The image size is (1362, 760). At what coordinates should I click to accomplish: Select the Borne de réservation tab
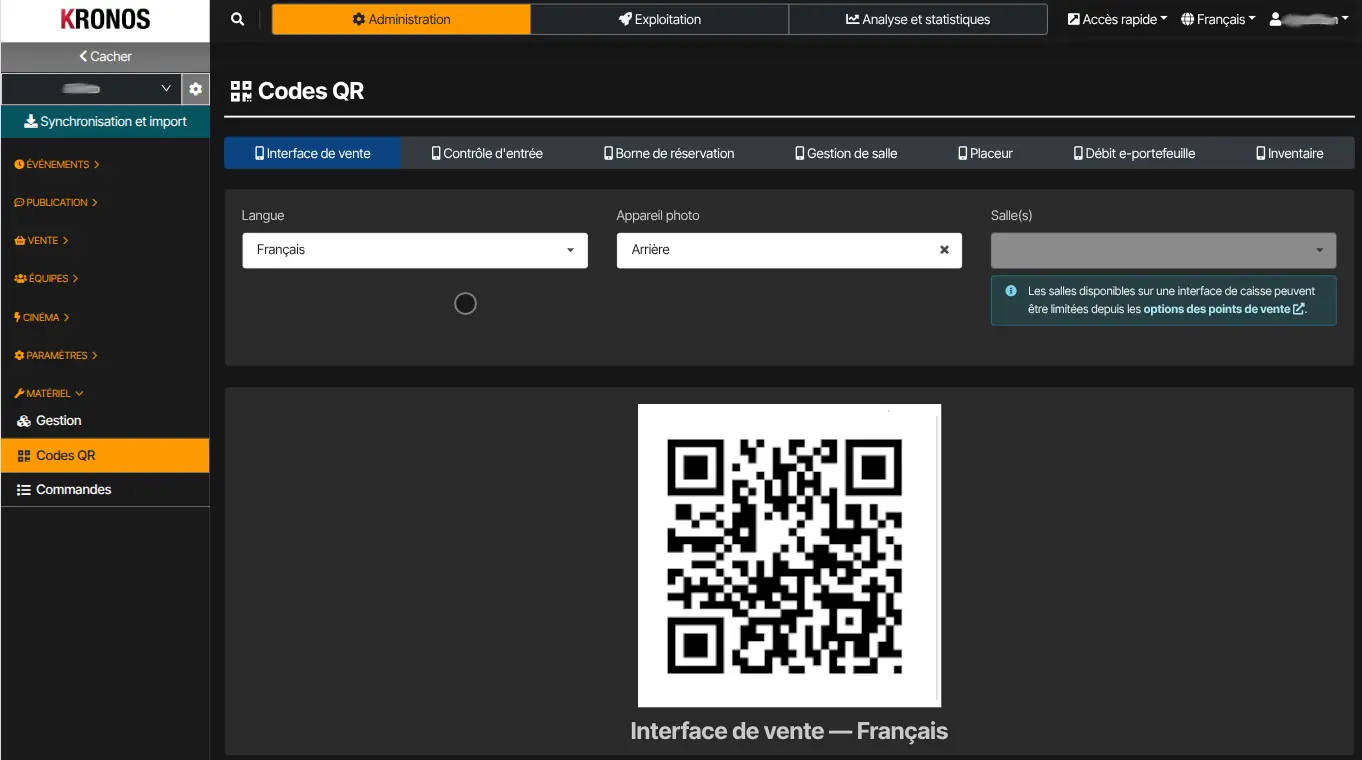pyautogui.click(x=669, y=153)
